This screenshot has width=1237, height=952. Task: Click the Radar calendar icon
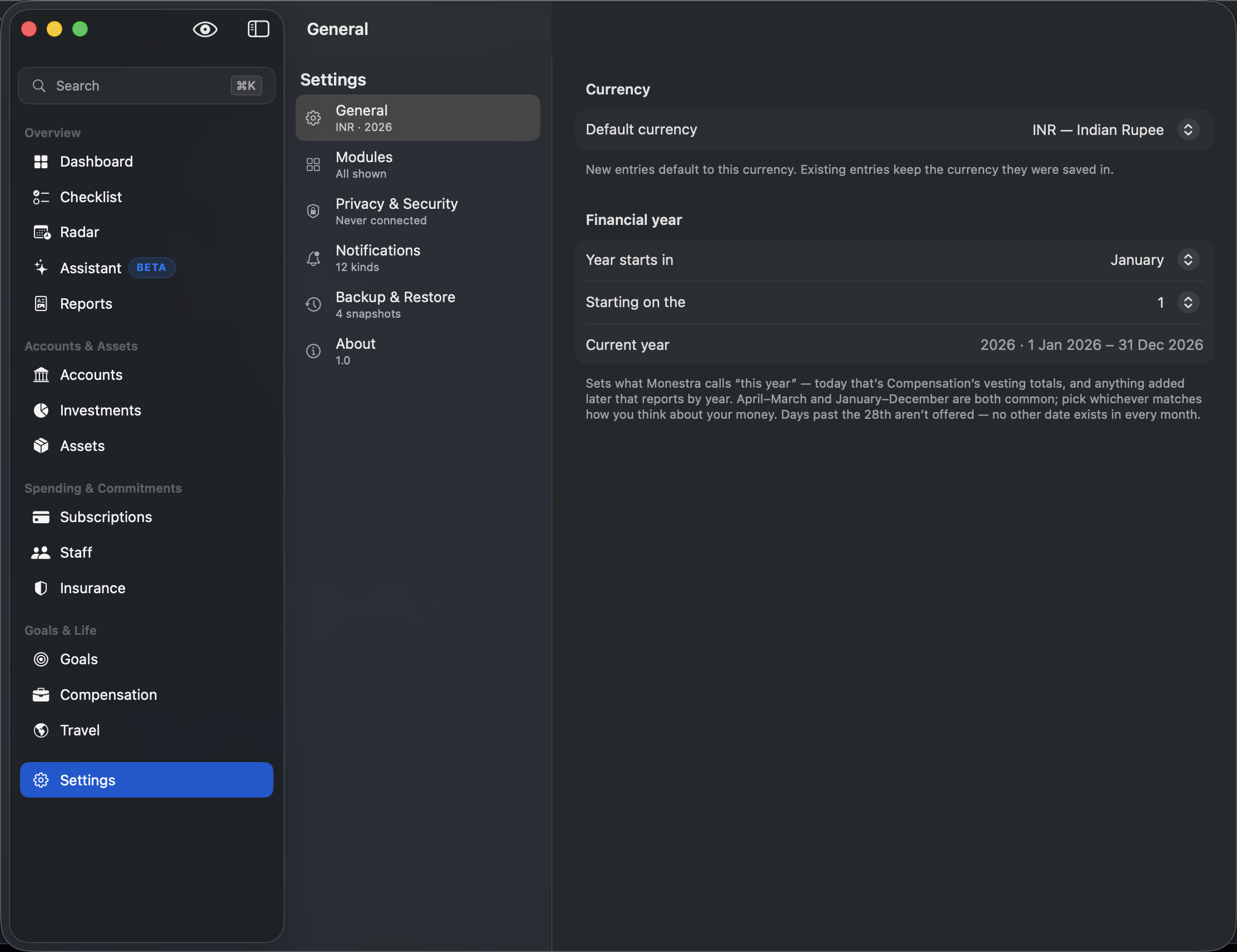point(41,233)
